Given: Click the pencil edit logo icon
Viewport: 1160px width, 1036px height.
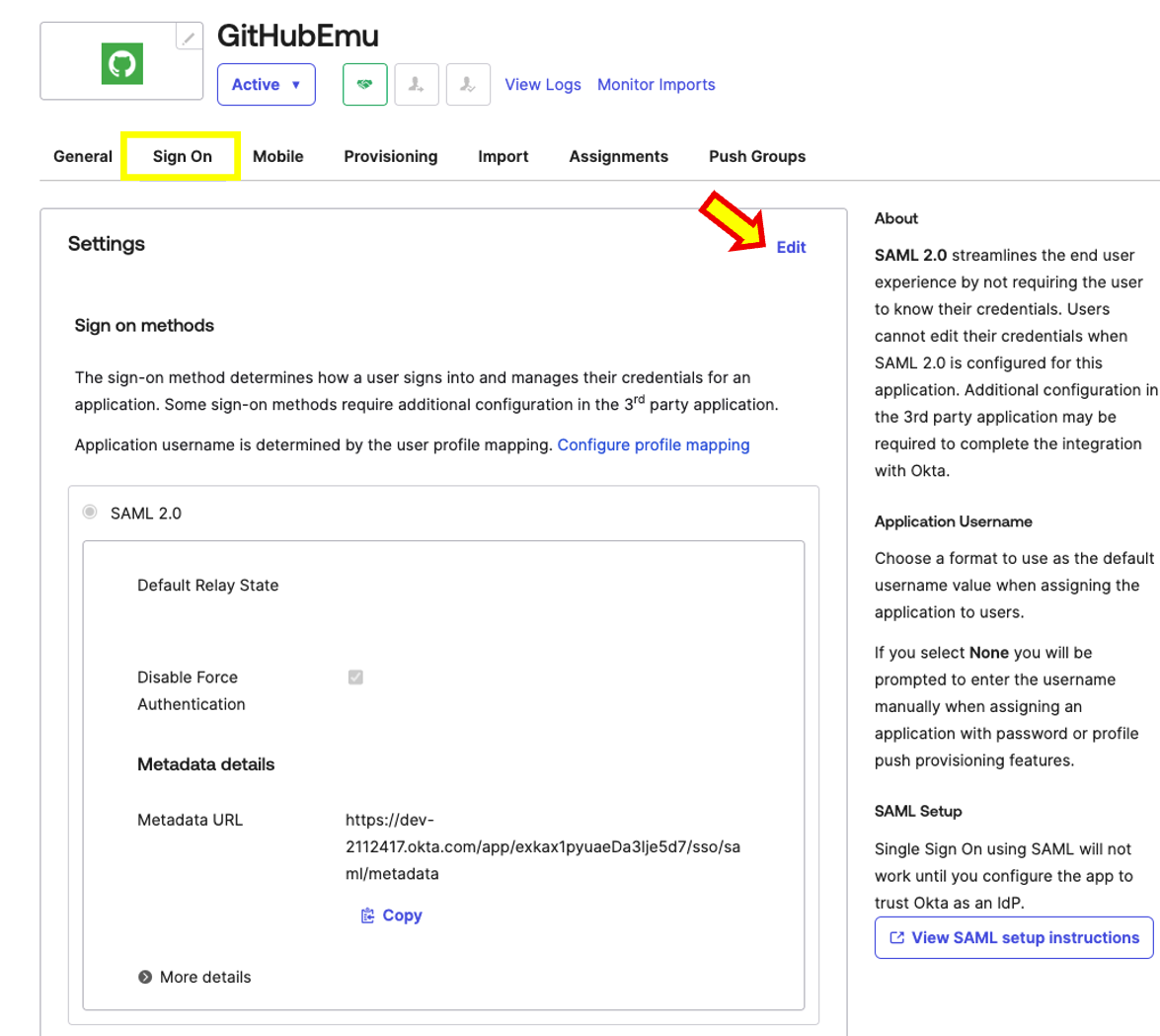Looking at the screenshot, I should pos(189,37).
